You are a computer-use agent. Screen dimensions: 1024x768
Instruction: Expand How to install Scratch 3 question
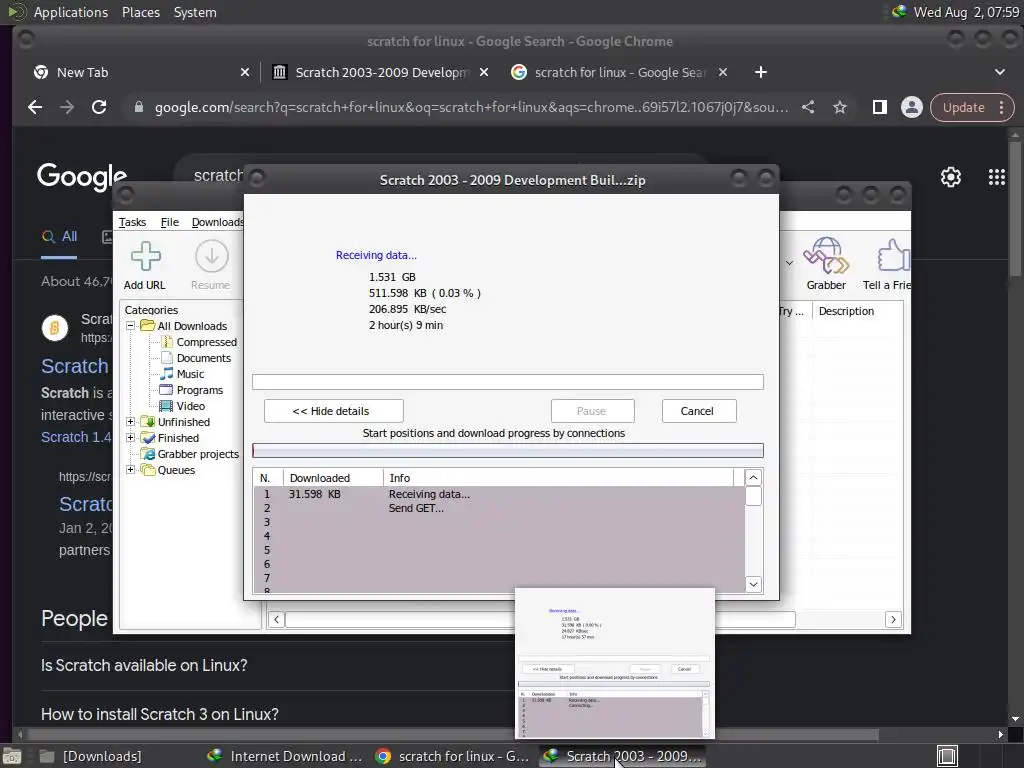pos(160,714)
